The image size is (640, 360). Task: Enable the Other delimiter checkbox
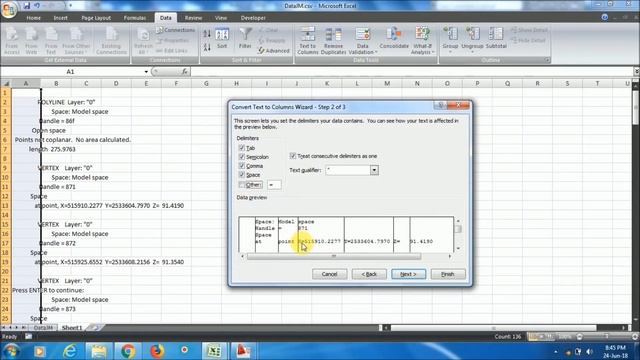point(242,184)
